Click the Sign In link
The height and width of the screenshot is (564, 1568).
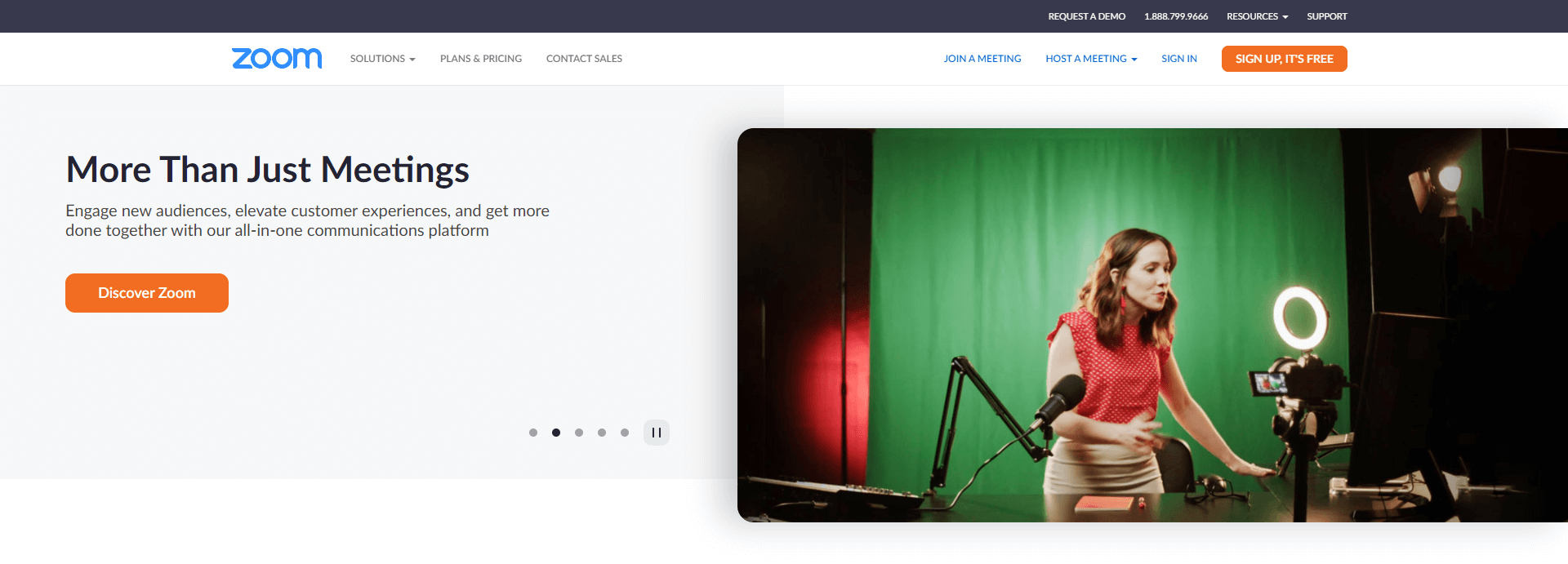pos(1179,59)
